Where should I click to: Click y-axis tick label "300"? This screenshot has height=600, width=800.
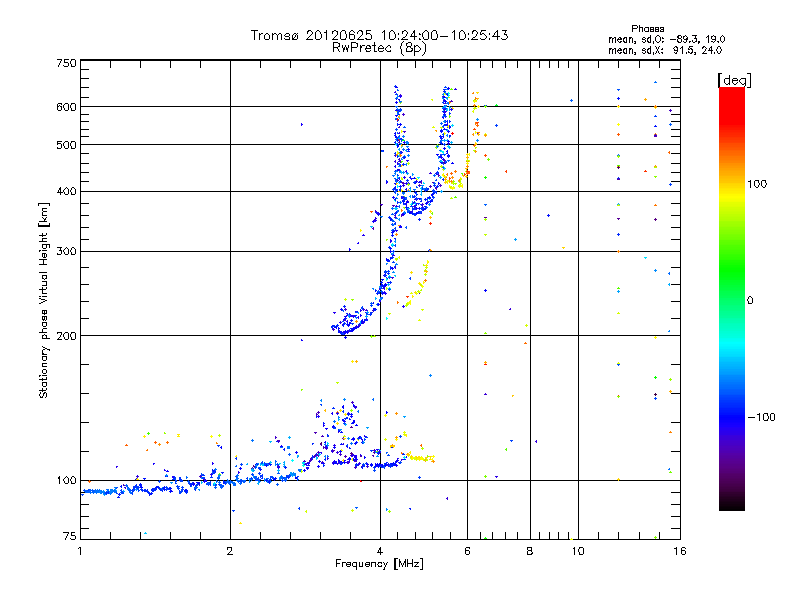(x=66, y=251)
